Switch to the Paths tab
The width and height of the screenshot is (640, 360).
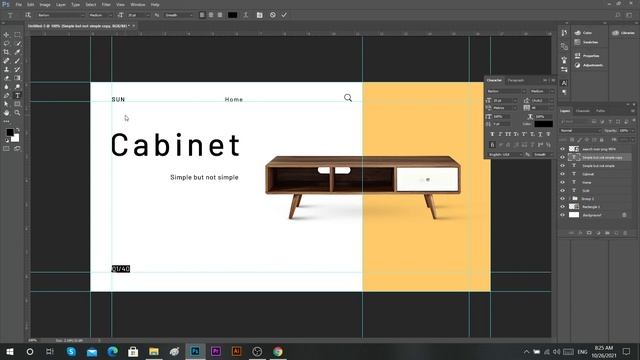point(600,111)
